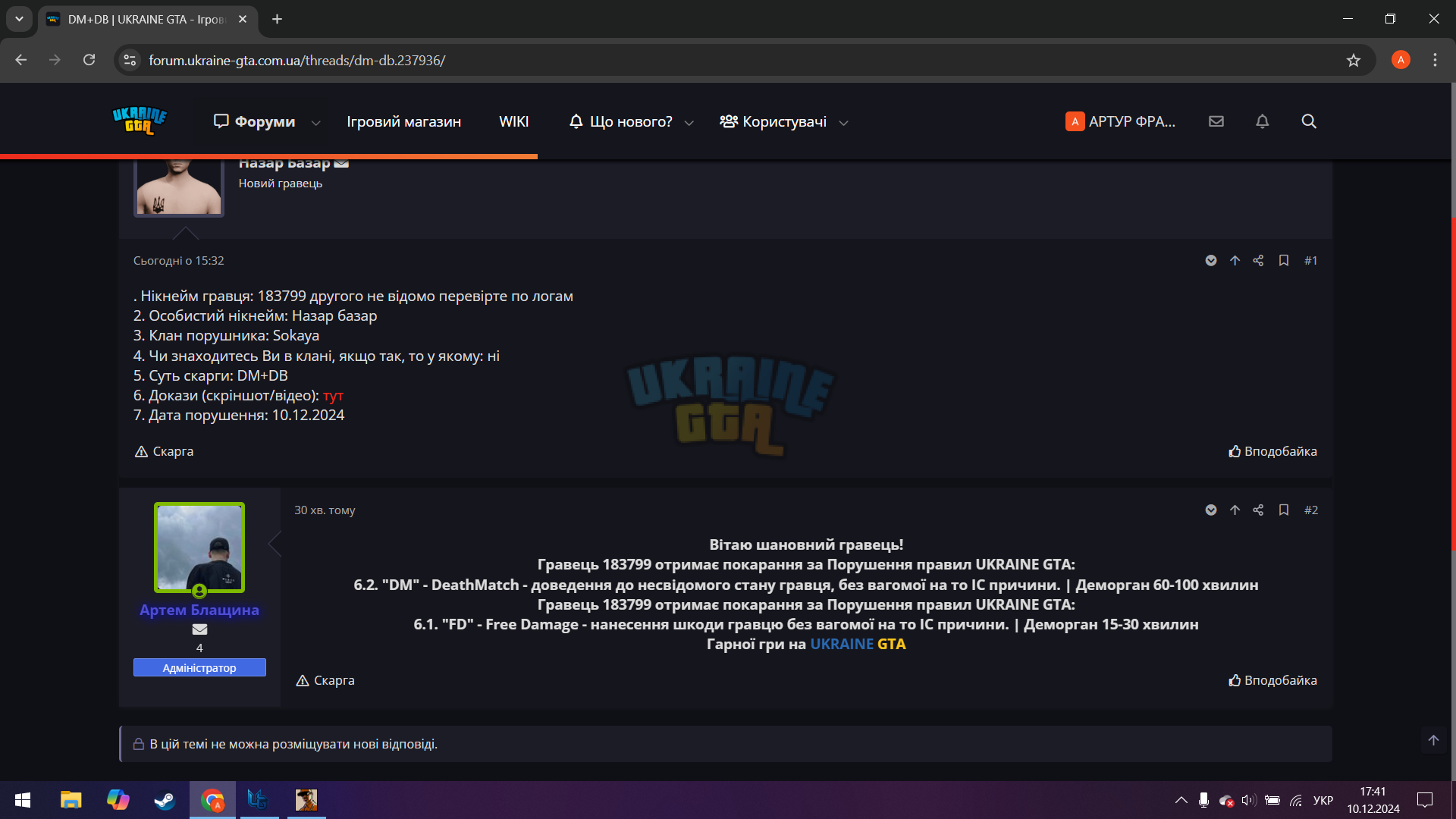Go to the WIKI menu item
Viewport: 1456px width, 819px height.
pos(513,121)
